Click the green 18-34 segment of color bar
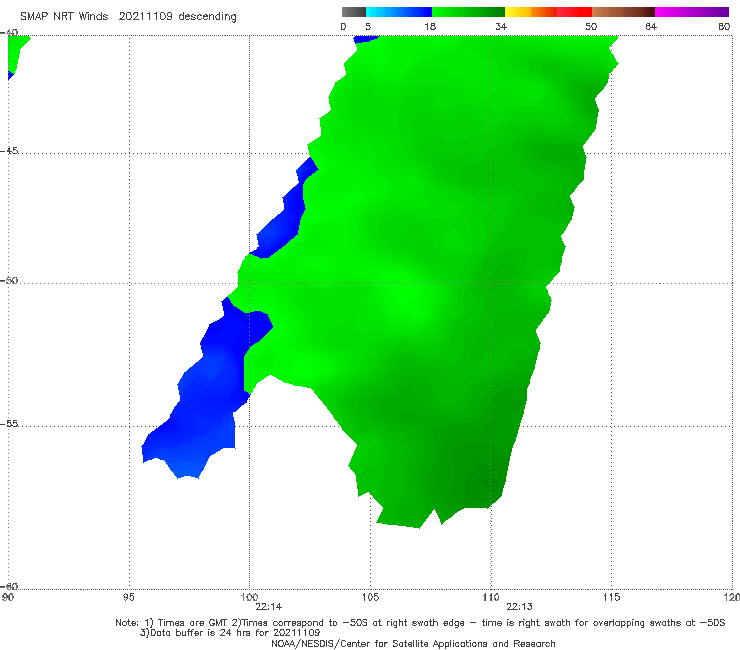 [x=468, y=12]
